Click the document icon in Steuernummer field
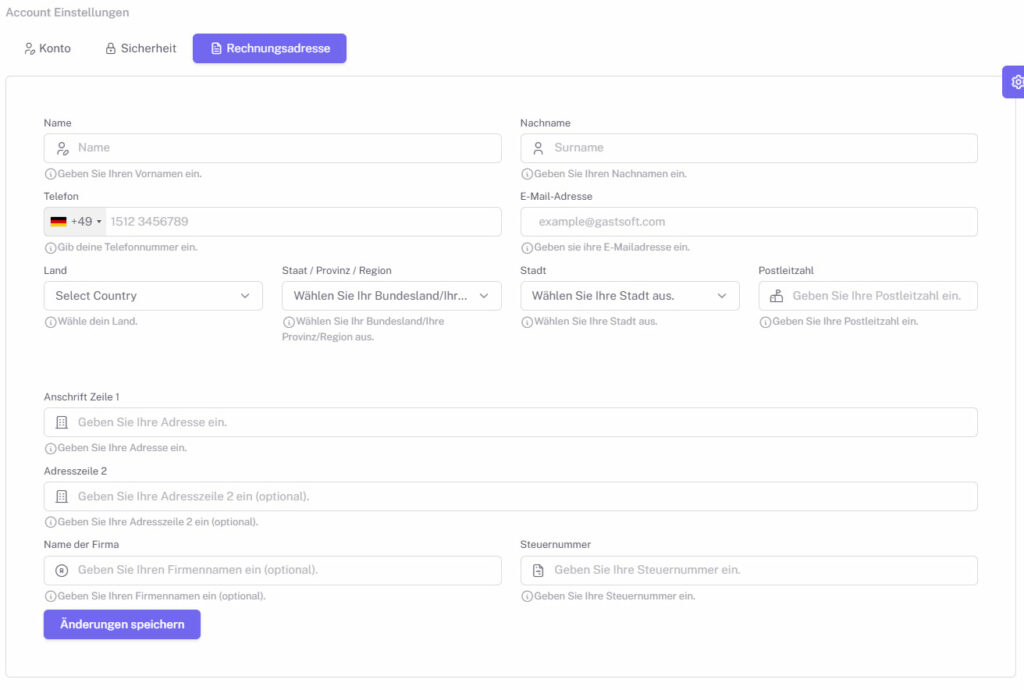Viewport: 1024px width, 690px height. 538,570
